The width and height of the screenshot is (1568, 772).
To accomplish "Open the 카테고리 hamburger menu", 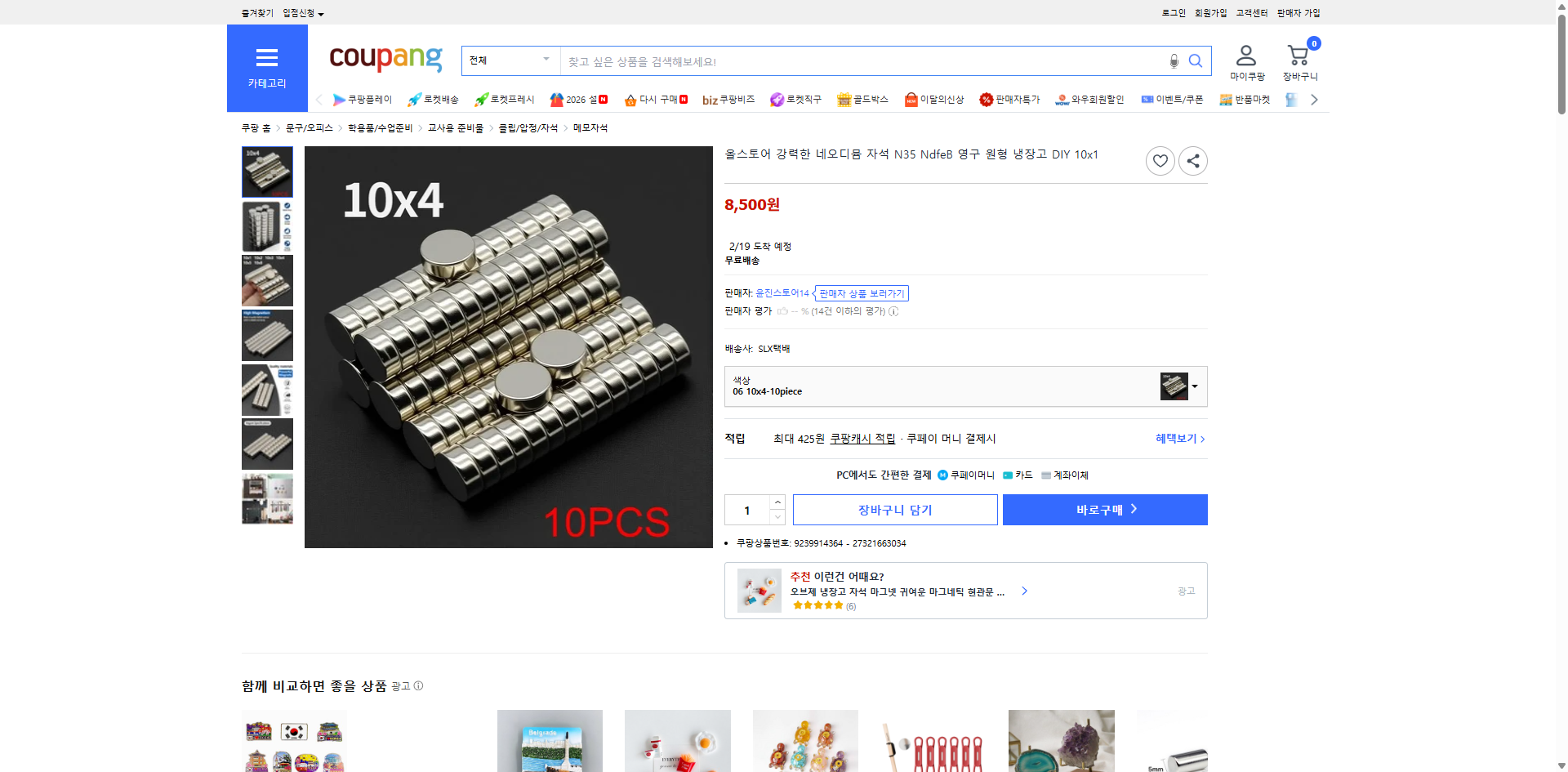I will [267, 57].
